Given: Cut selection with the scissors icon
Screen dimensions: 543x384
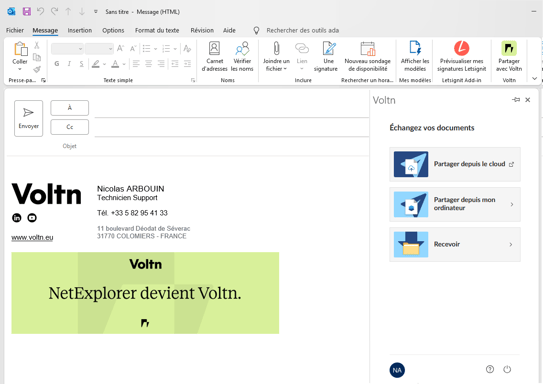Looking at the screenshot, I should click(37, 45).
